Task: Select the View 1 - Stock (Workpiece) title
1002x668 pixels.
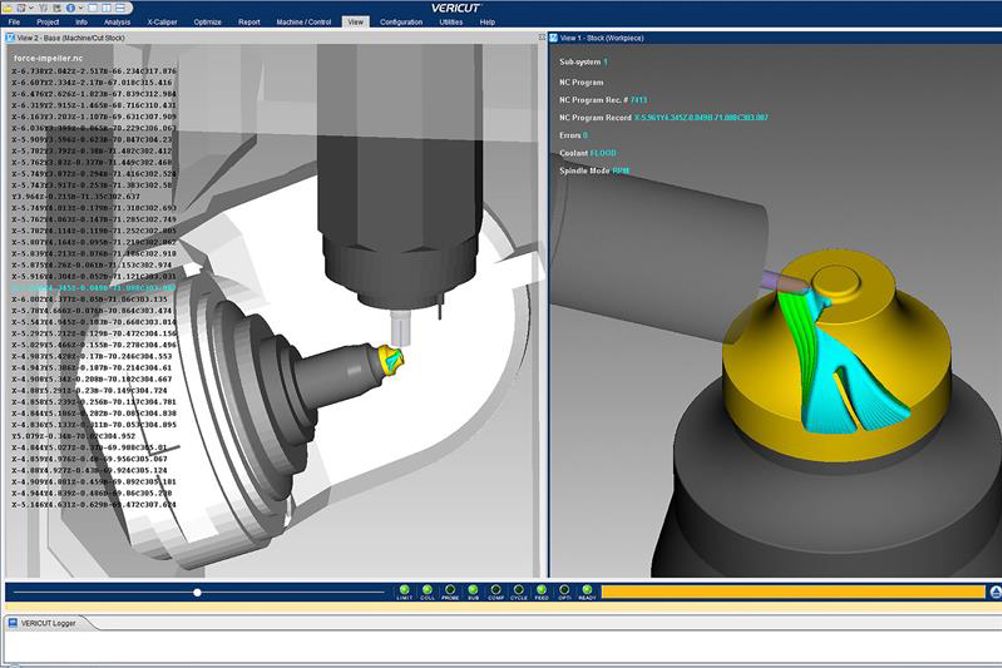Action: pos(602,38)
